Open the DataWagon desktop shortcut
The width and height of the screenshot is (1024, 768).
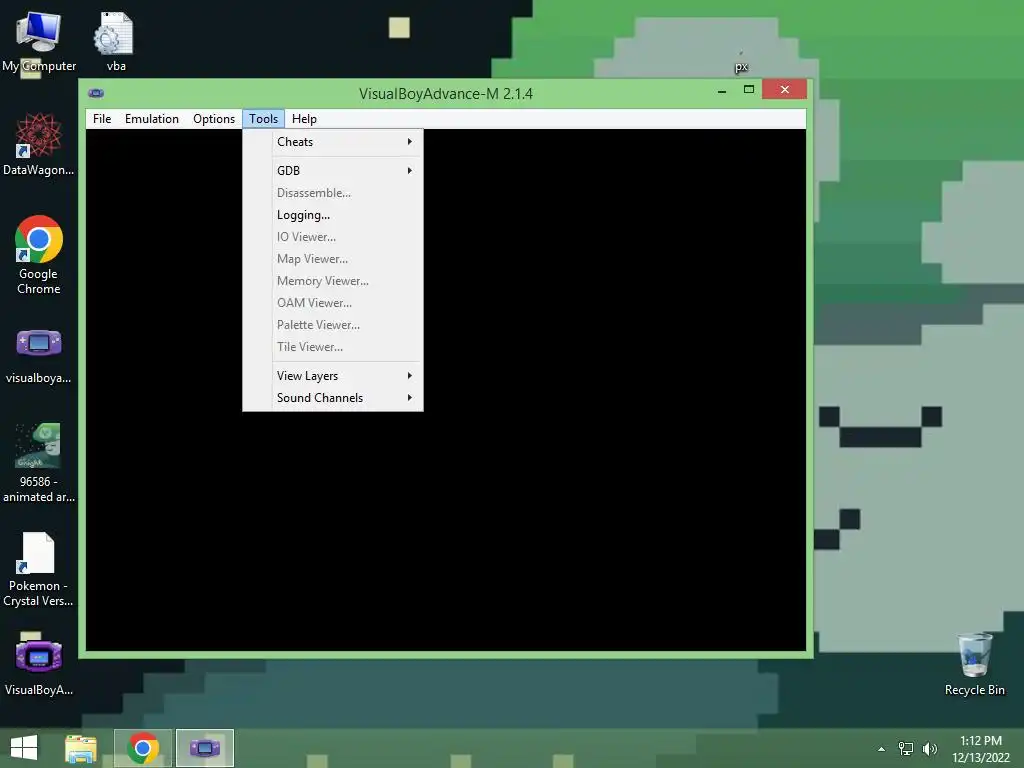39,144
